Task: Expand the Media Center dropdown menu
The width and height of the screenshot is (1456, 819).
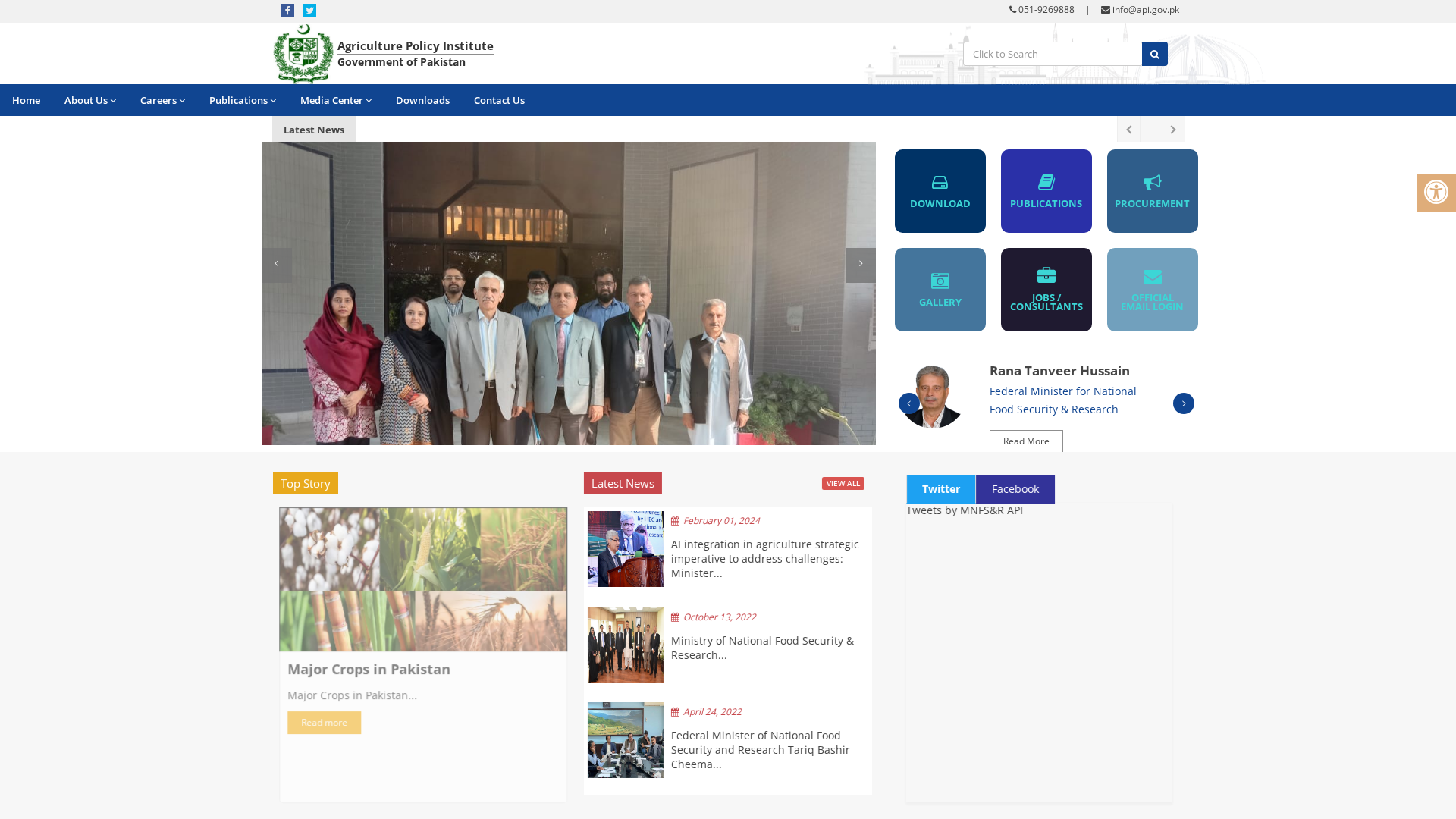Action: (x=336, y=100)
